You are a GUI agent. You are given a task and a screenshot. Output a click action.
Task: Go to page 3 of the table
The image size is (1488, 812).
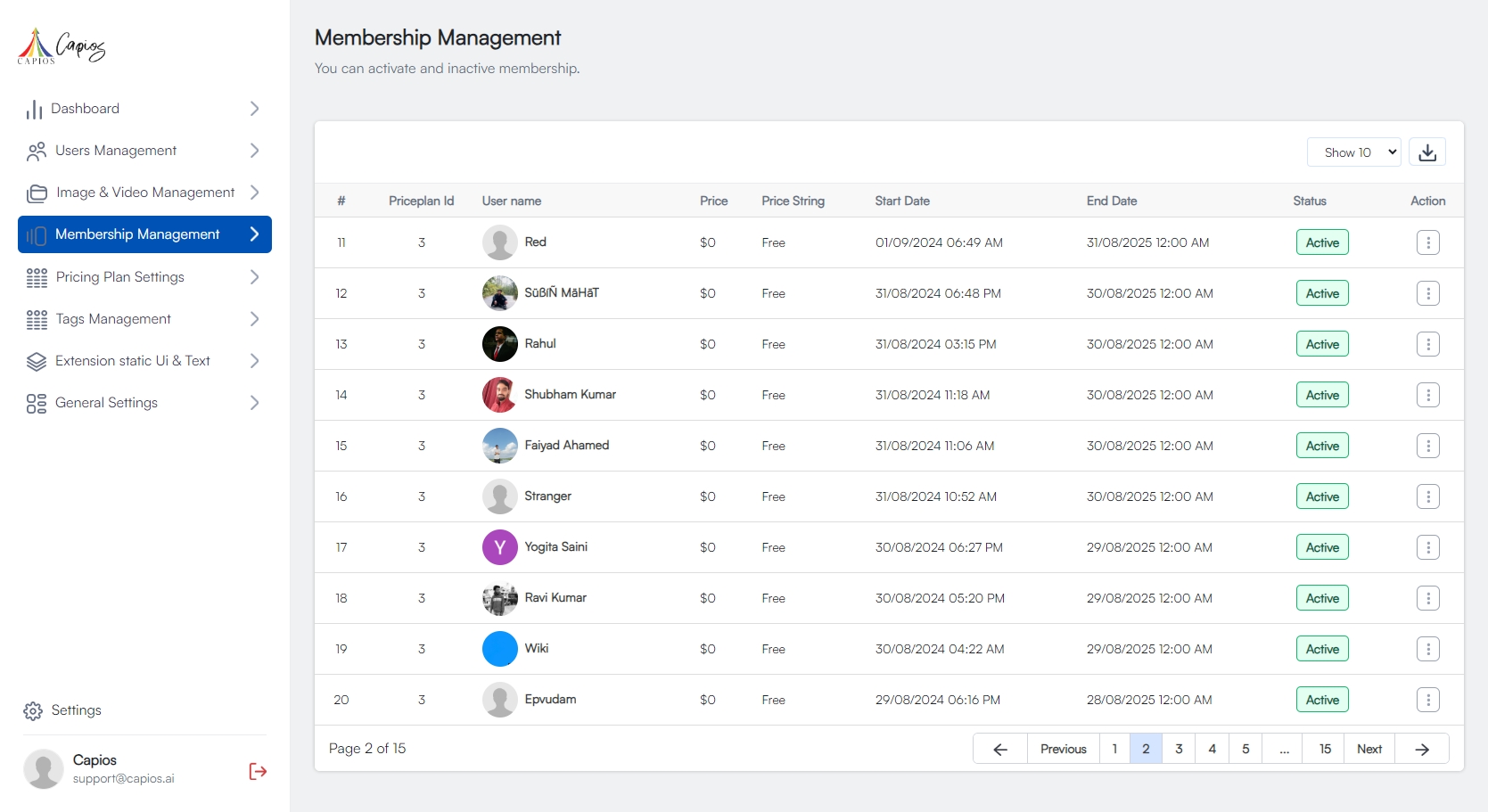click(1179, 749)
